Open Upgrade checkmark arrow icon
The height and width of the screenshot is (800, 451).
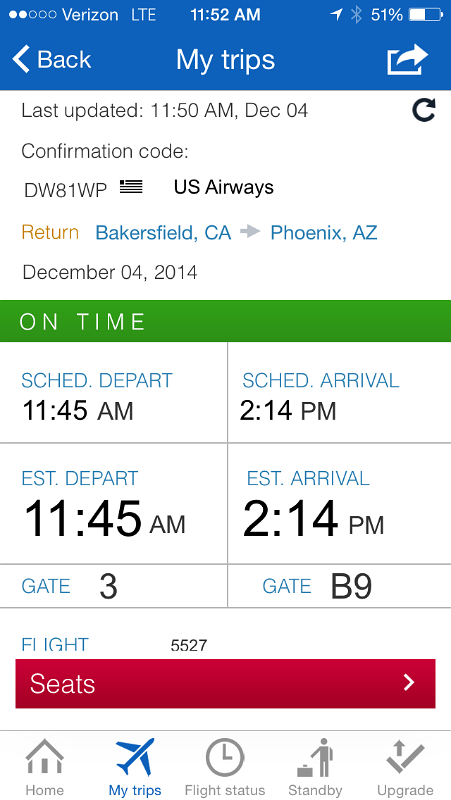pyautogui.click(x=405, y=757)
